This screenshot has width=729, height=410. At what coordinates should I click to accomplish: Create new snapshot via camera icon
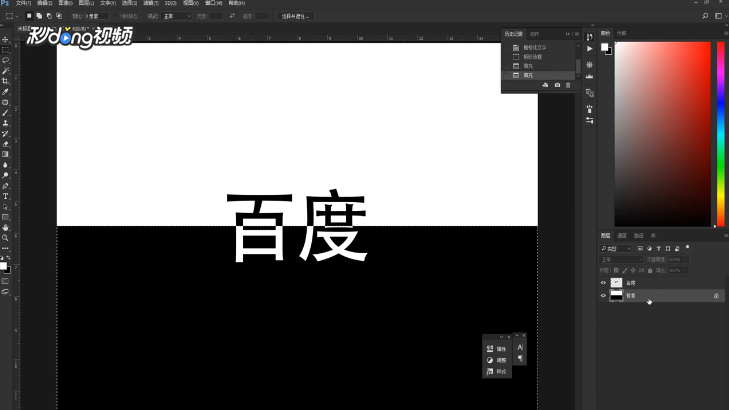(557, 86)
